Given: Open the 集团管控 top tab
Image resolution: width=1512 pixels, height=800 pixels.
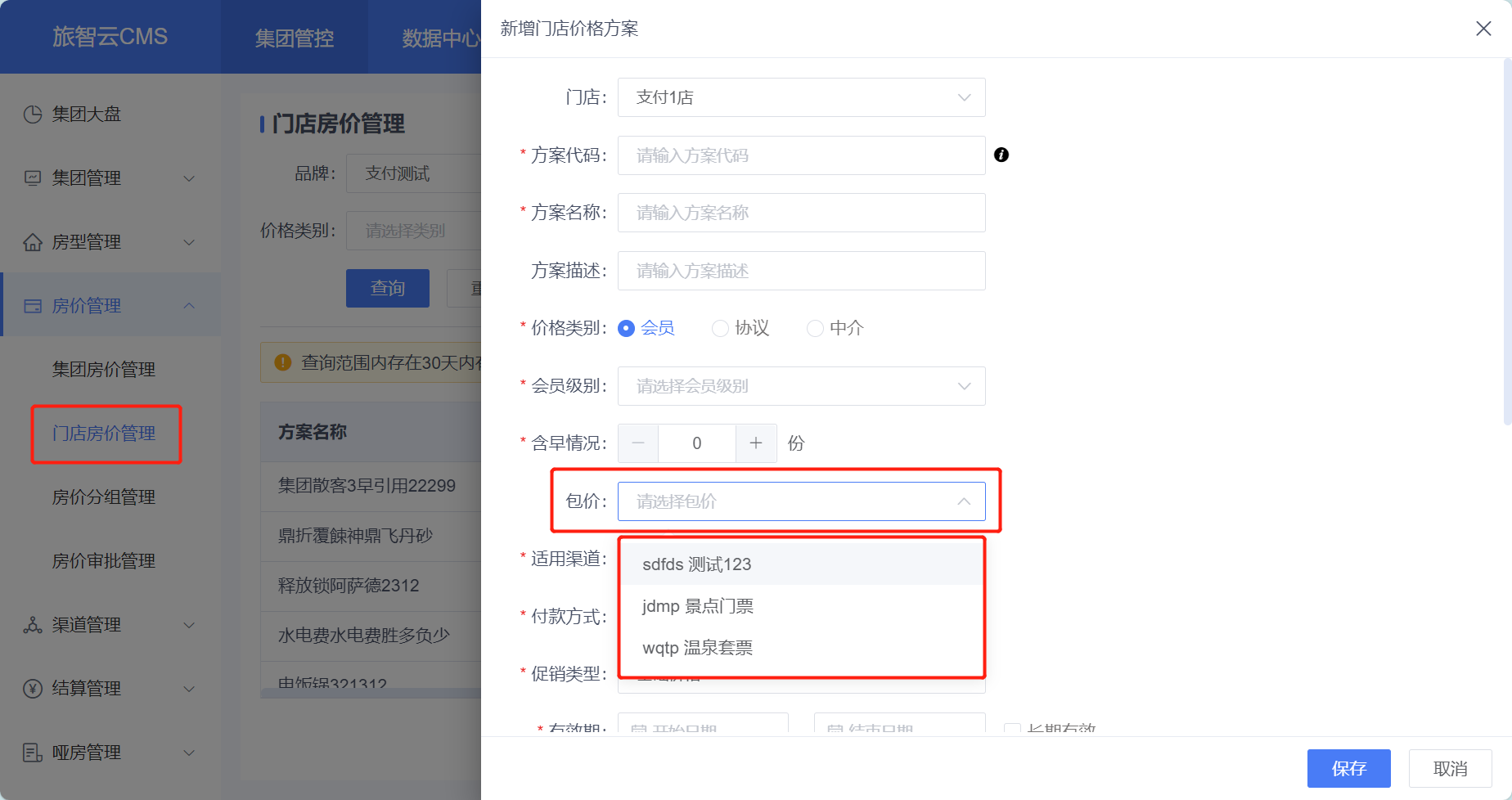Looking at the screenshot, I should [x=295, y=38].
